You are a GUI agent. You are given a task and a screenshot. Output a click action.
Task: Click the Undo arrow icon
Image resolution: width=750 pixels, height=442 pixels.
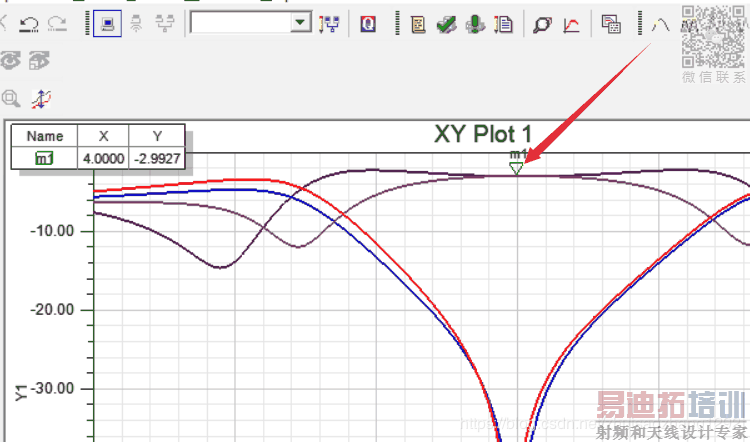29,23
